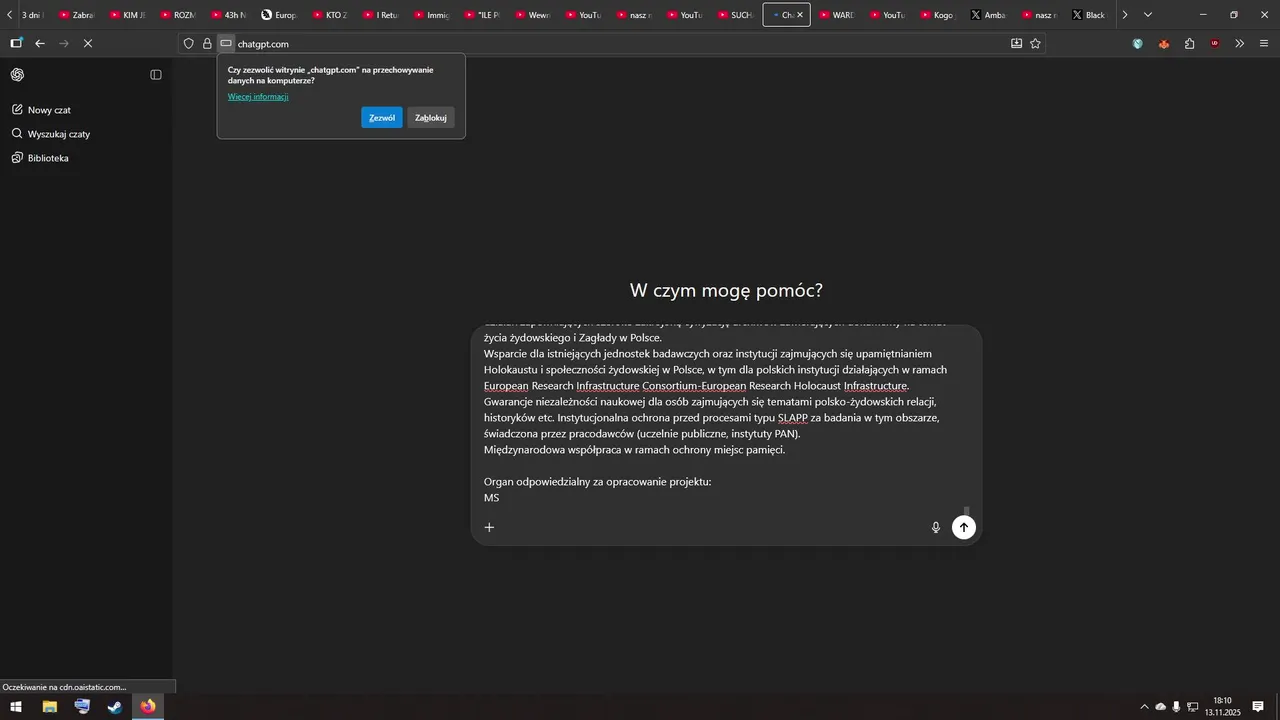Open Firefox View icon left of back arrow
The image size is (1280, 720).
click(x=16, y=44)
